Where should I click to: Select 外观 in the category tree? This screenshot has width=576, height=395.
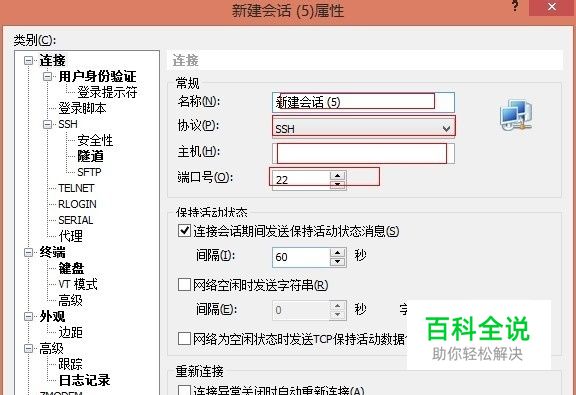point(52,316)
